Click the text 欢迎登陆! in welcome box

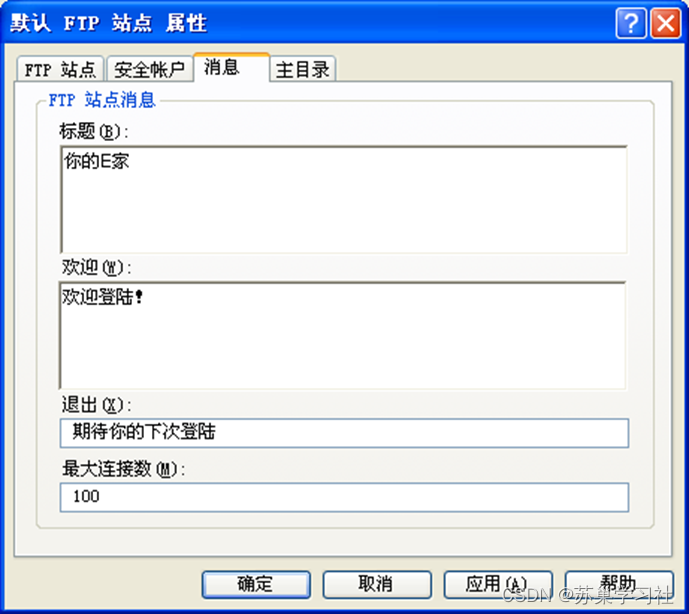click(x=102, y=297)
